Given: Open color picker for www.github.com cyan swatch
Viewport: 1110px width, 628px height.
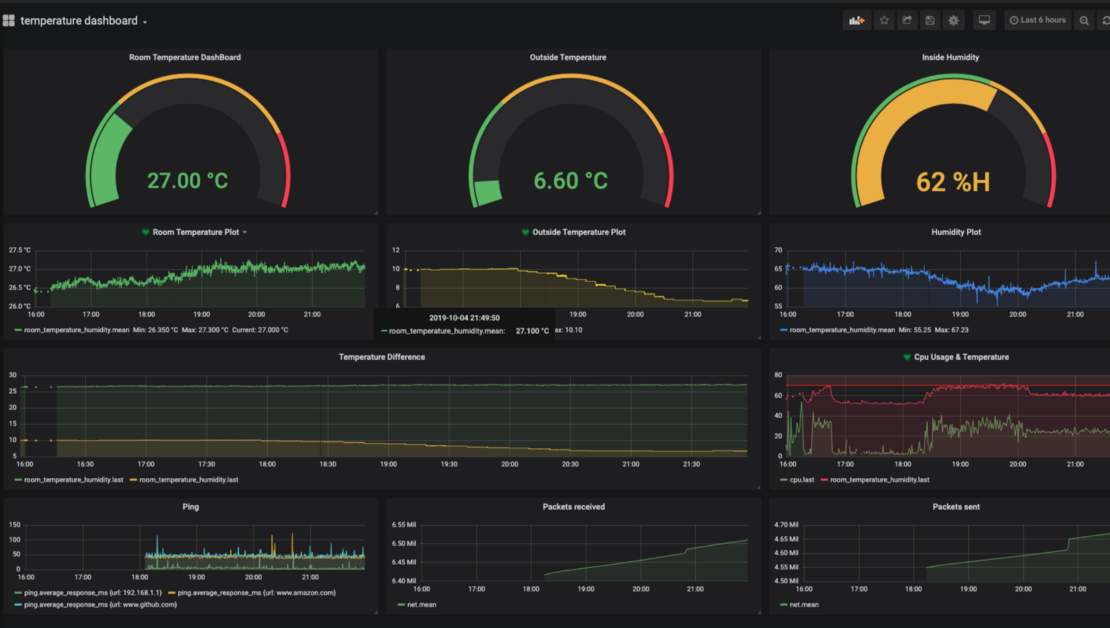Looking at the screenshot, I should coord(18,605).
